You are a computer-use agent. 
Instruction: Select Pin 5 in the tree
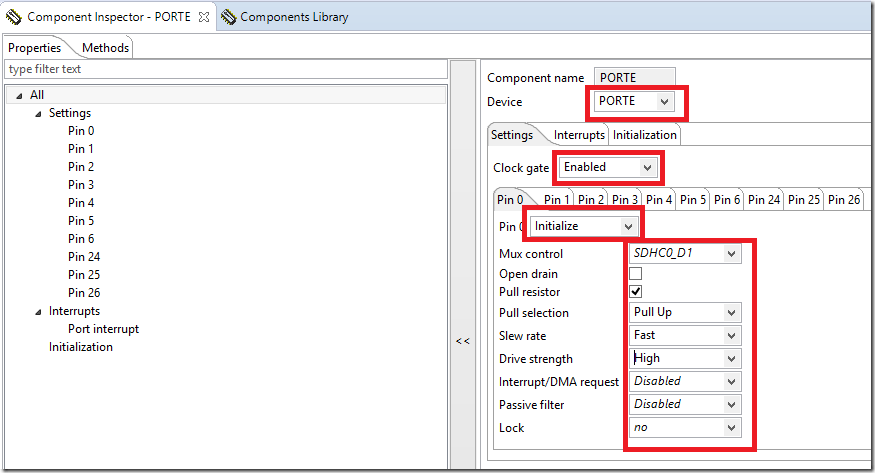81,221
